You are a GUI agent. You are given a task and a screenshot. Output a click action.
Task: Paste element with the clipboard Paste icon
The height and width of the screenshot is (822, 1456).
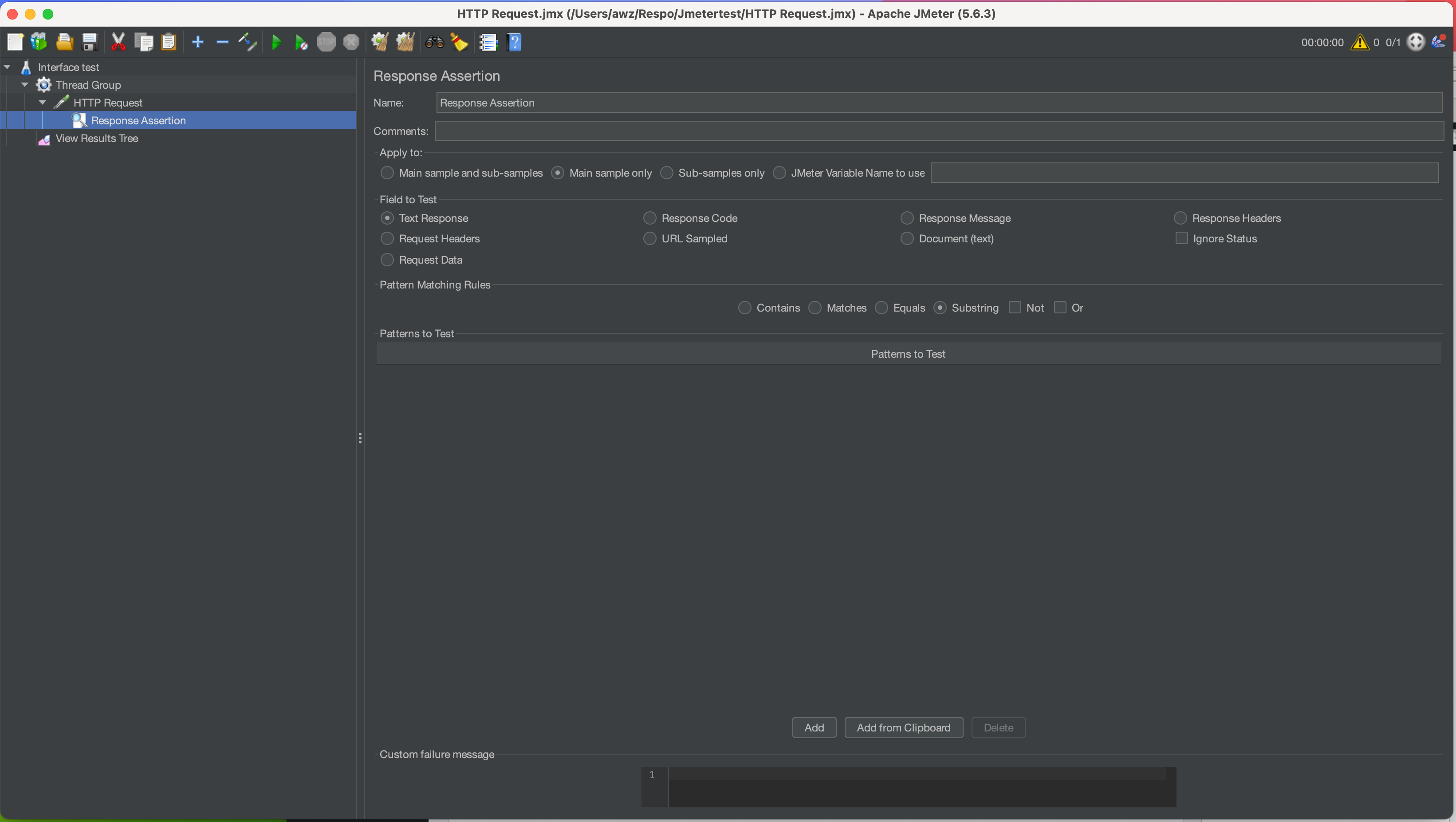click(x=169, y=42)
